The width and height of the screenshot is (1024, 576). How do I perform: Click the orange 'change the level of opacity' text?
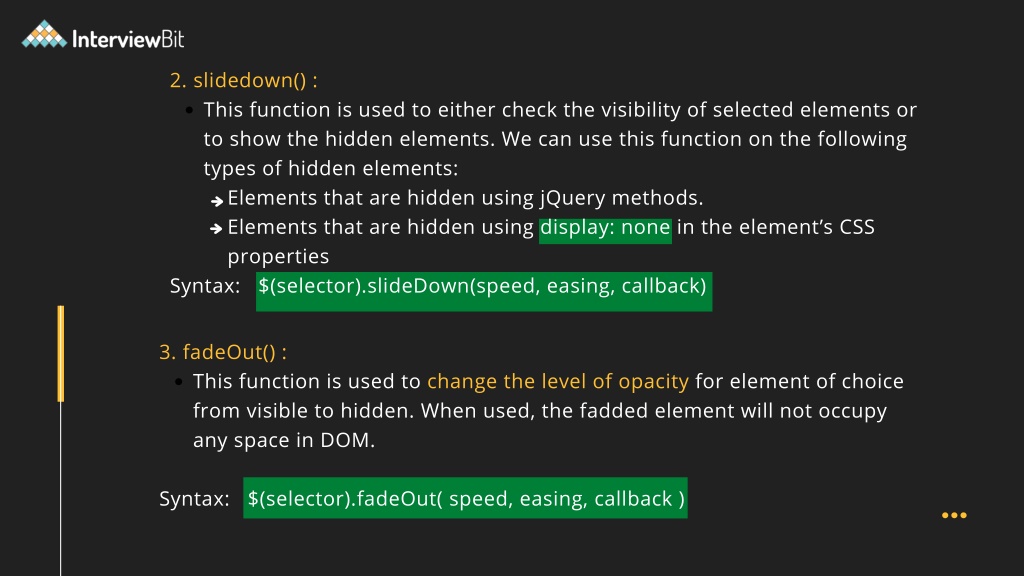coord(558,381)
